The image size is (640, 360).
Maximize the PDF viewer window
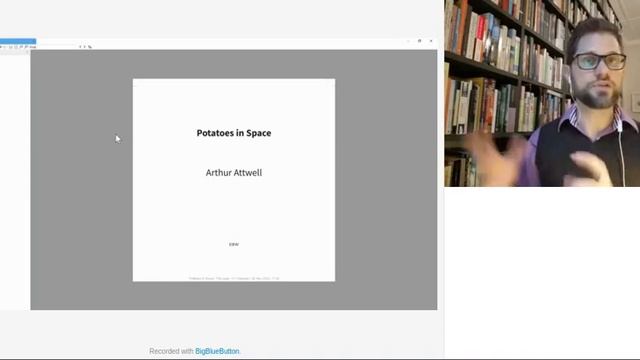click(x=419, y=41)
